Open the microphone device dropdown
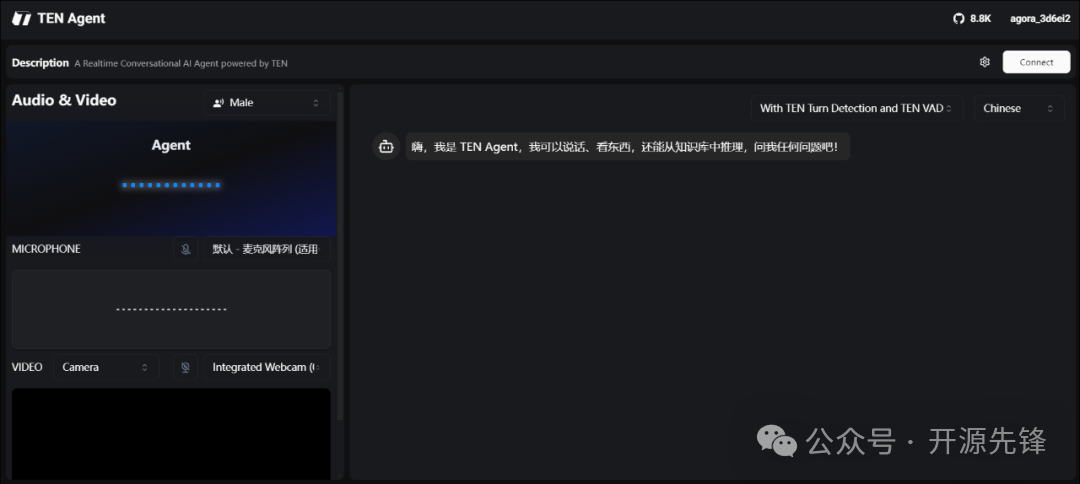 coord(267,249)
